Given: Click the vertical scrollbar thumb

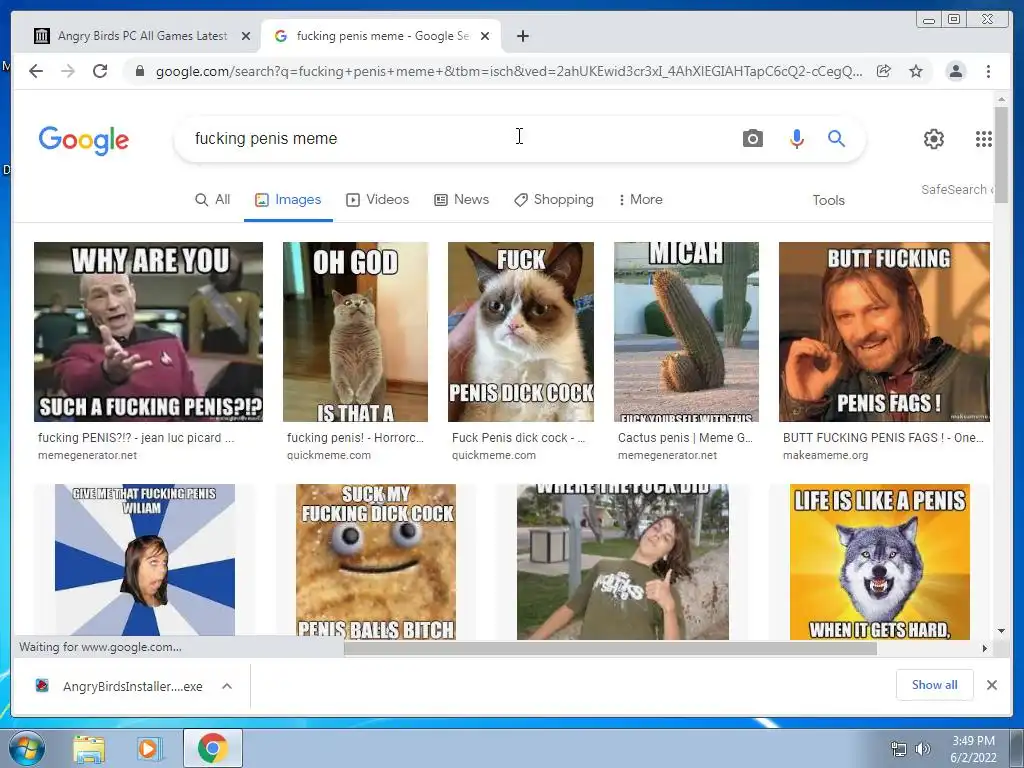Looking at the screenshot, I should coord(1002,154).
